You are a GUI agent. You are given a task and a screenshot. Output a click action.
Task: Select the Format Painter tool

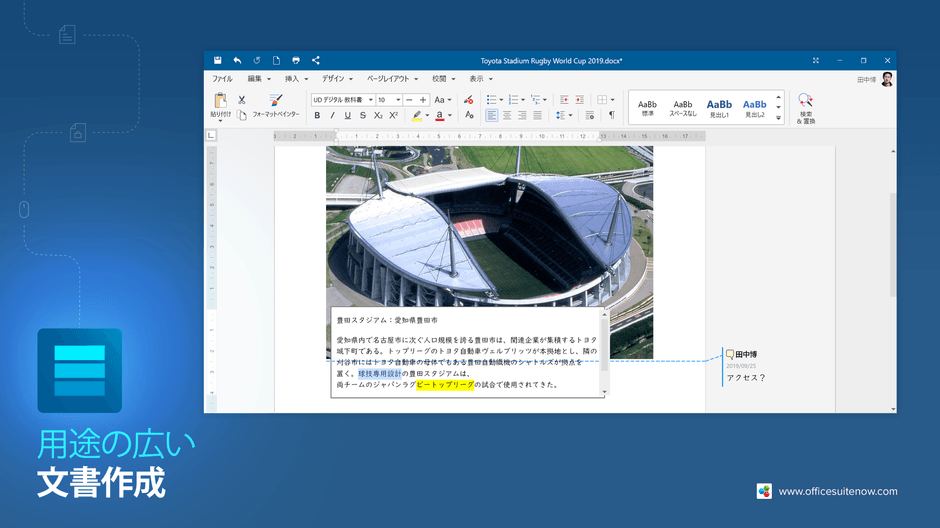point(276,105)
